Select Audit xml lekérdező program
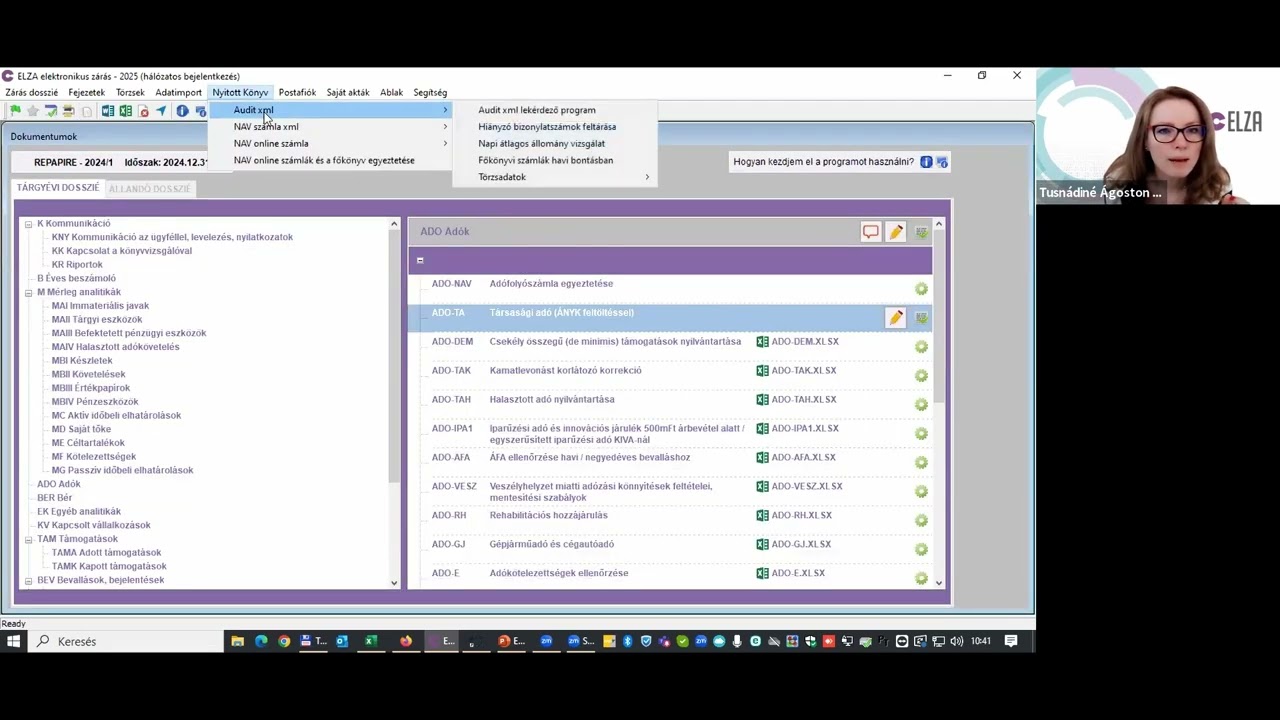 [x=555, y=110]
